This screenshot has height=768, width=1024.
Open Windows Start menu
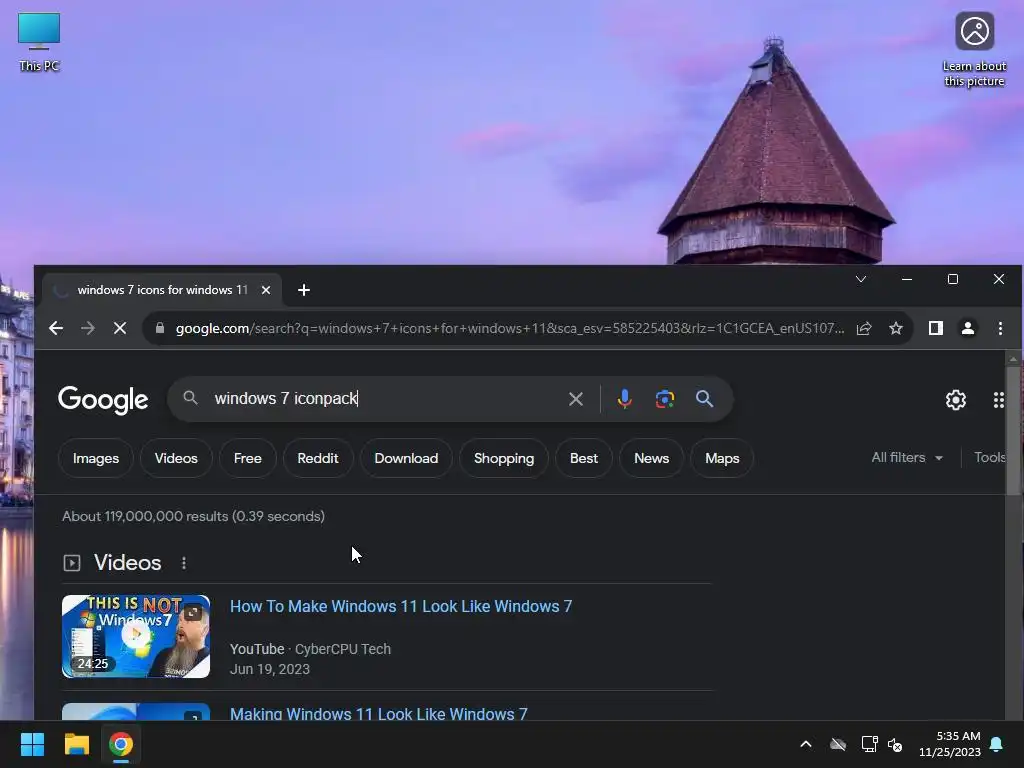pos(32,744)
